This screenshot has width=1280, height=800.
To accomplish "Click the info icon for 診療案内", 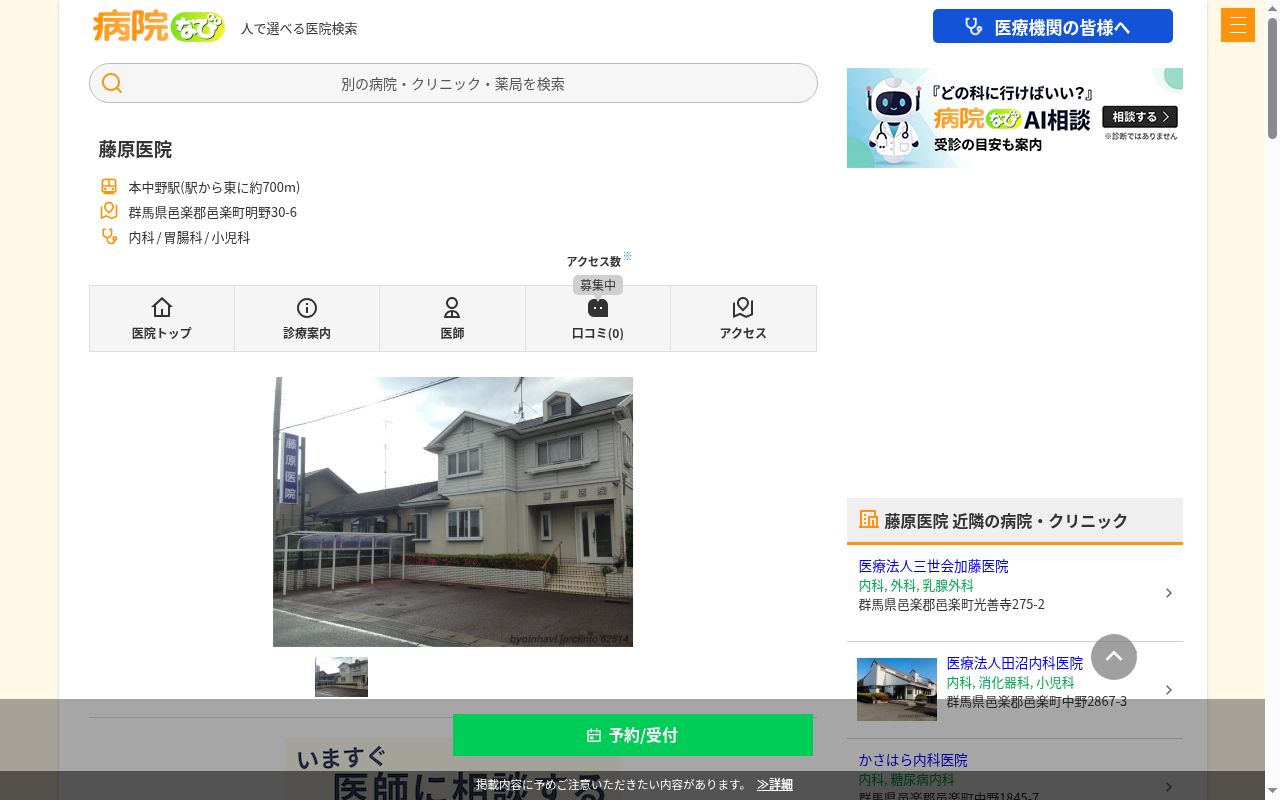I will coord(307,308).
